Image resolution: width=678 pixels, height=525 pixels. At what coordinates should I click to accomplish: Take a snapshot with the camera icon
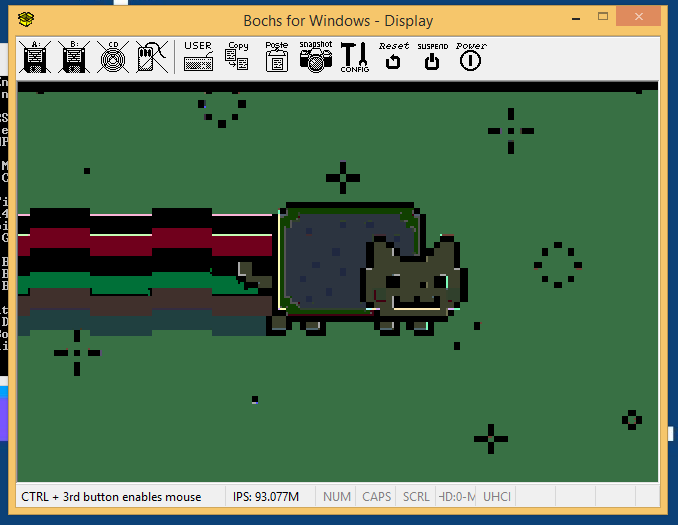pos(316,57)
